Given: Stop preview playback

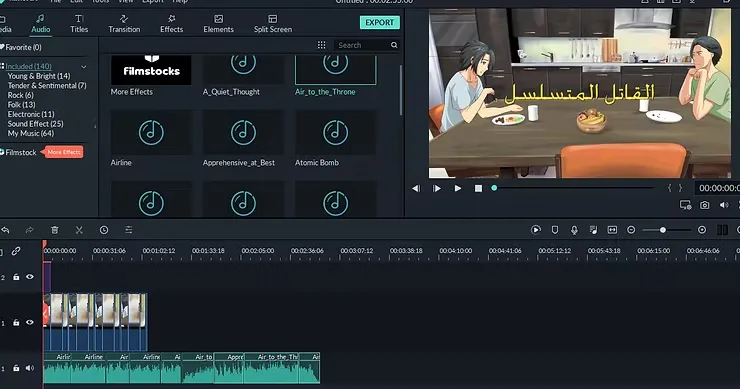Looking at the screenshot, I should click(478, 188).
